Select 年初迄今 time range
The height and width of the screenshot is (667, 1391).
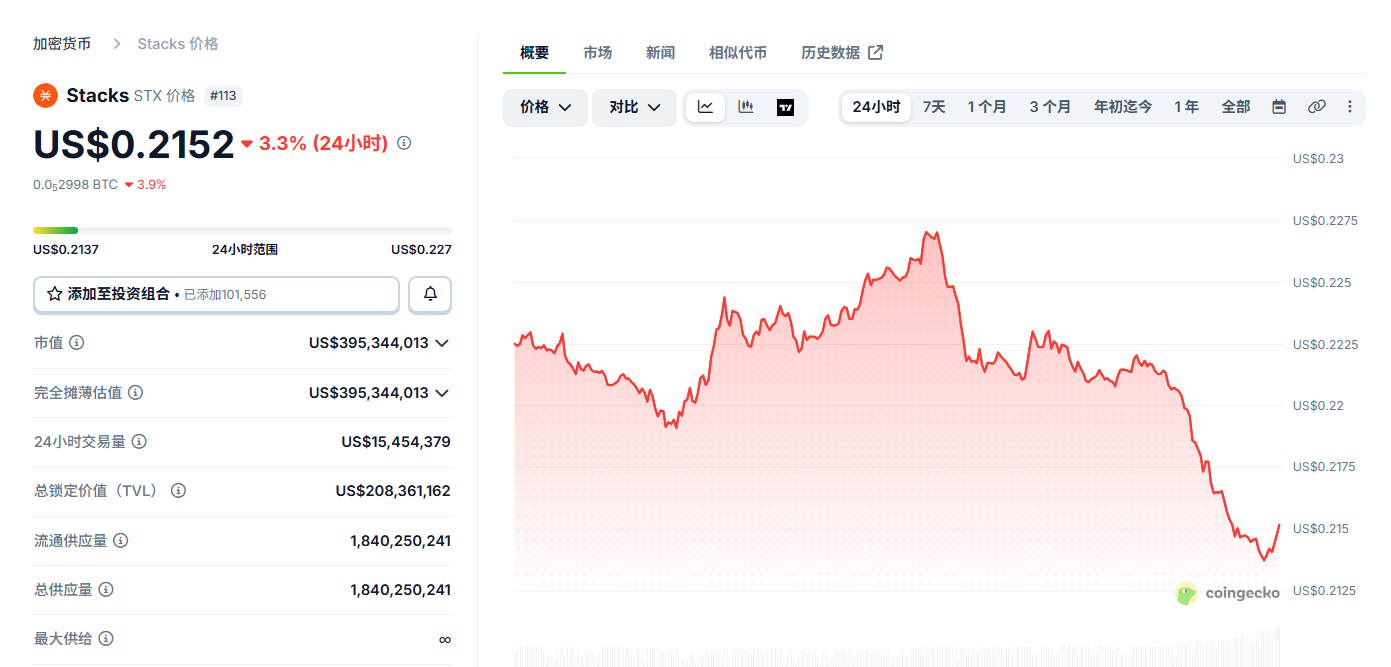(1123, 107)
